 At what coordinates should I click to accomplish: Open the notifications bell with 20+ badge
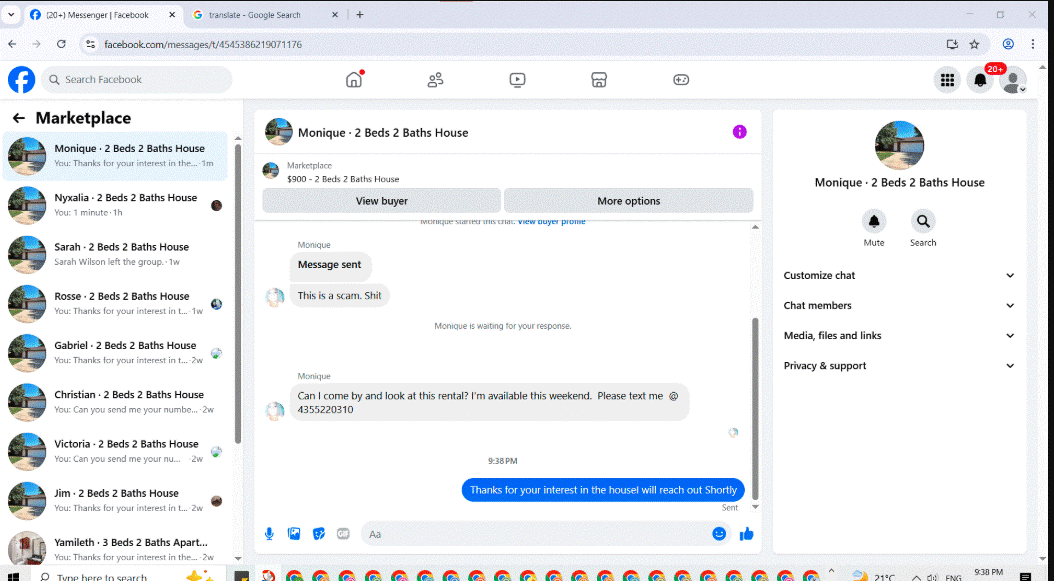[x=980, y=80]
